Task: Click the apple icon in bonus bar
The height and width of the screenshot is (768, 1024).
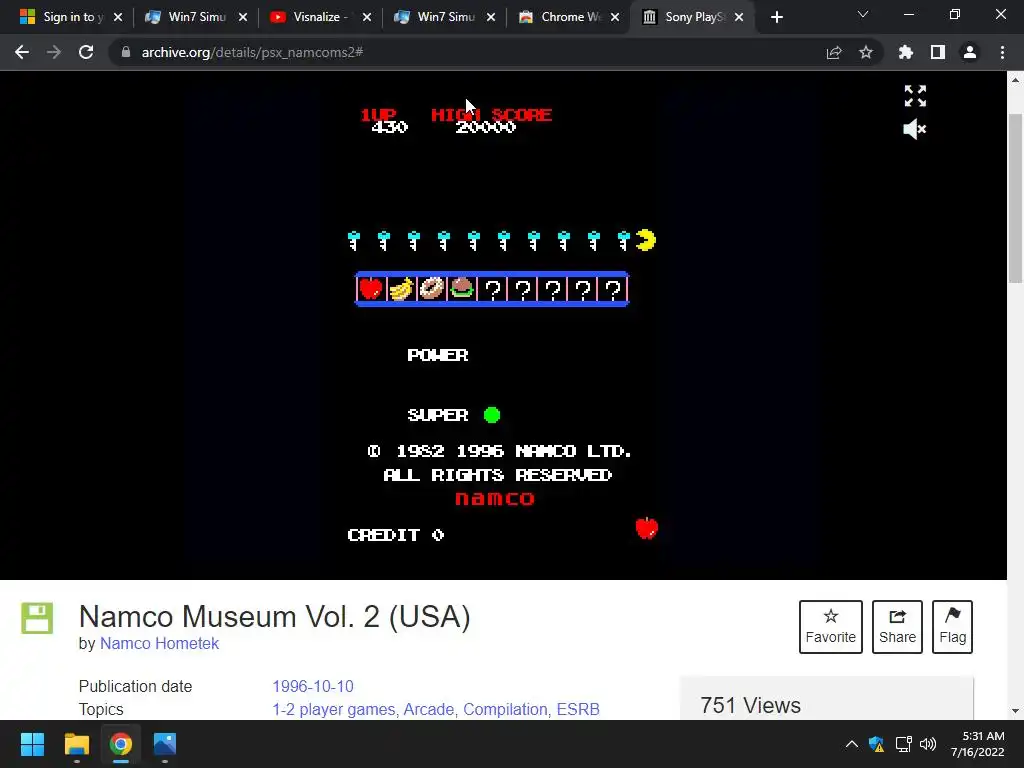Action: coord(371,288)
